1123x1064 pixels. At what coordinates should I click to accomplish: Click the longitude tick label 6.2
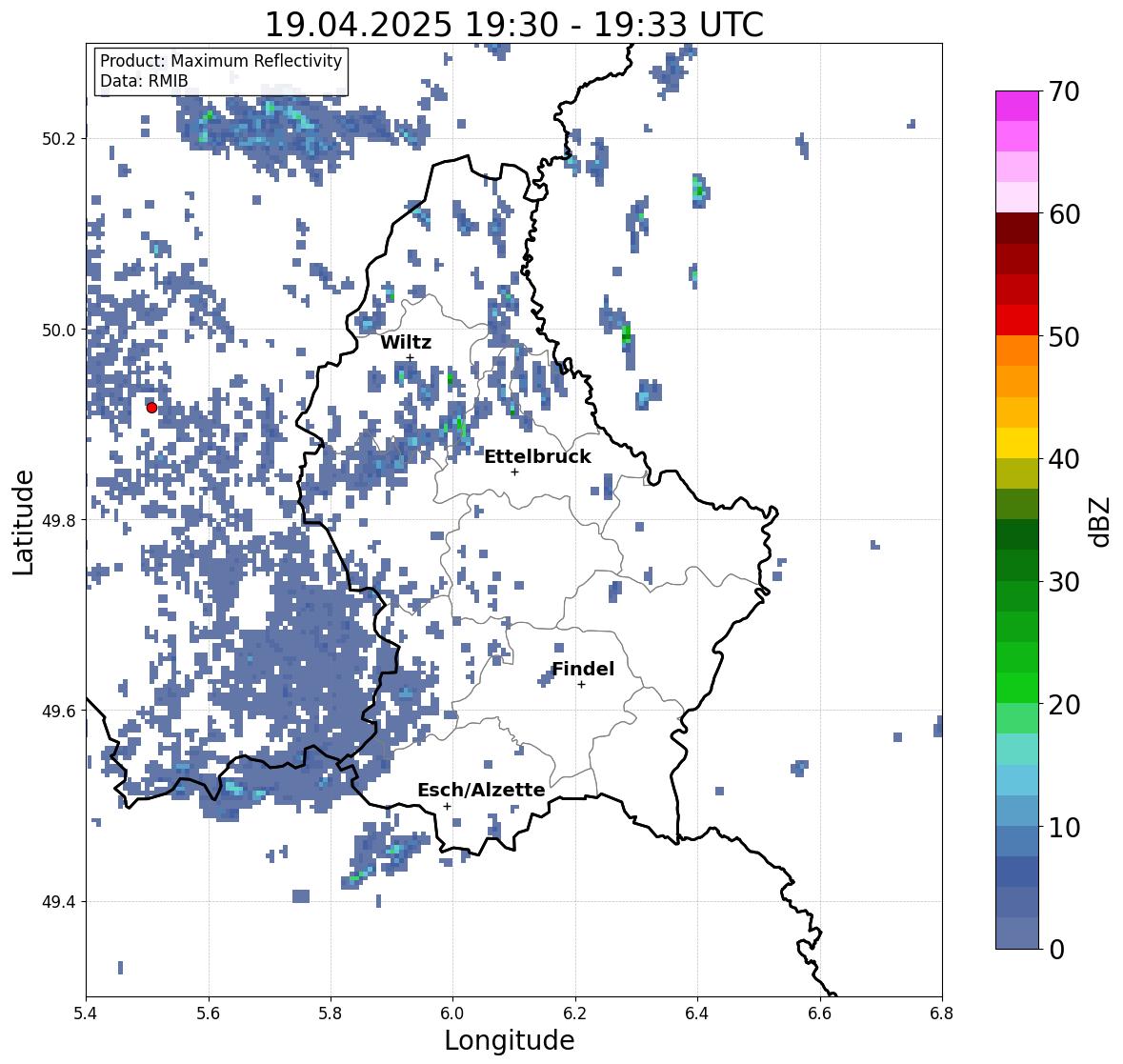pos(575,1013)
